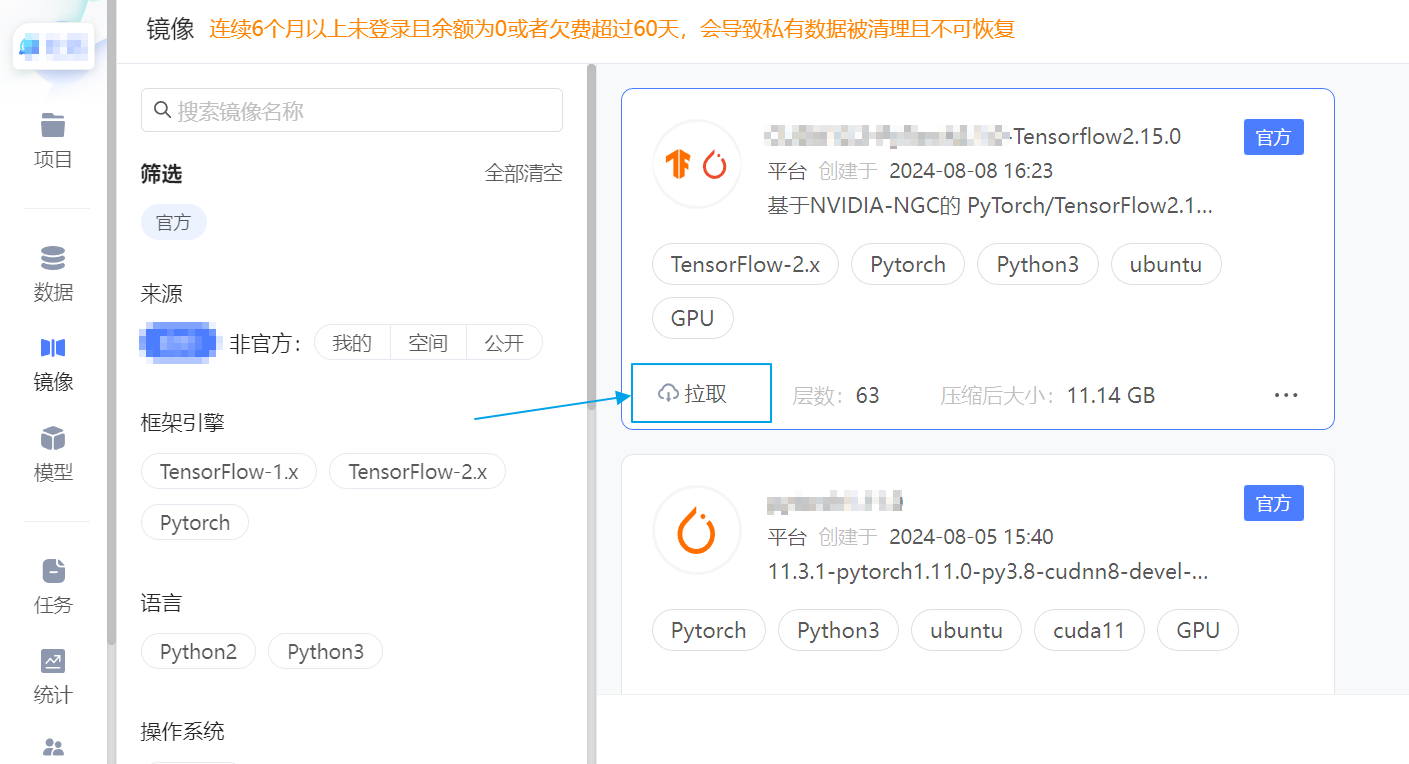1409x764 pixels.
Task: Click the members icon below 统计
Action: [x=52, y=748]
